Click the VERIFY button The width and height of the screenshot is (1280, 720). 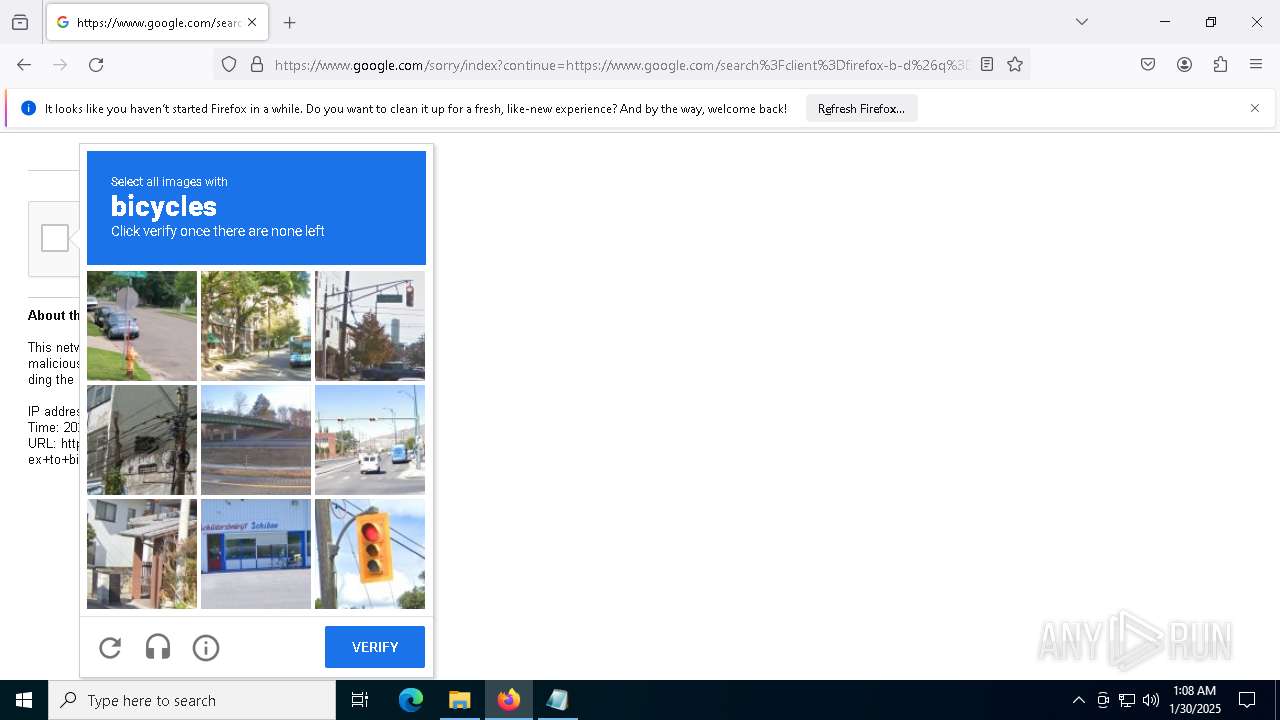[x=375, y=647]
